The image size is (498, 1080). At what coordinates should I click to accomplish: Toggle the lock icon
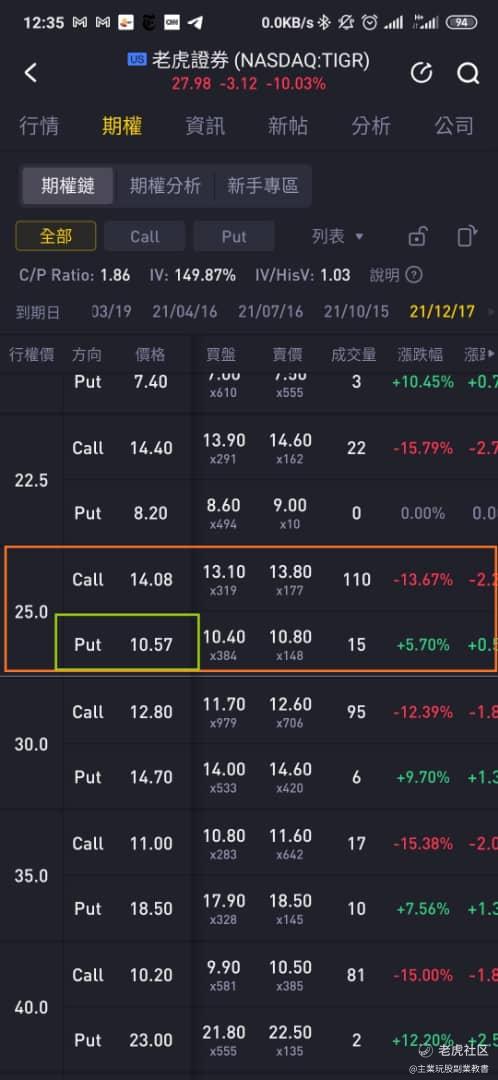point(417,237)
